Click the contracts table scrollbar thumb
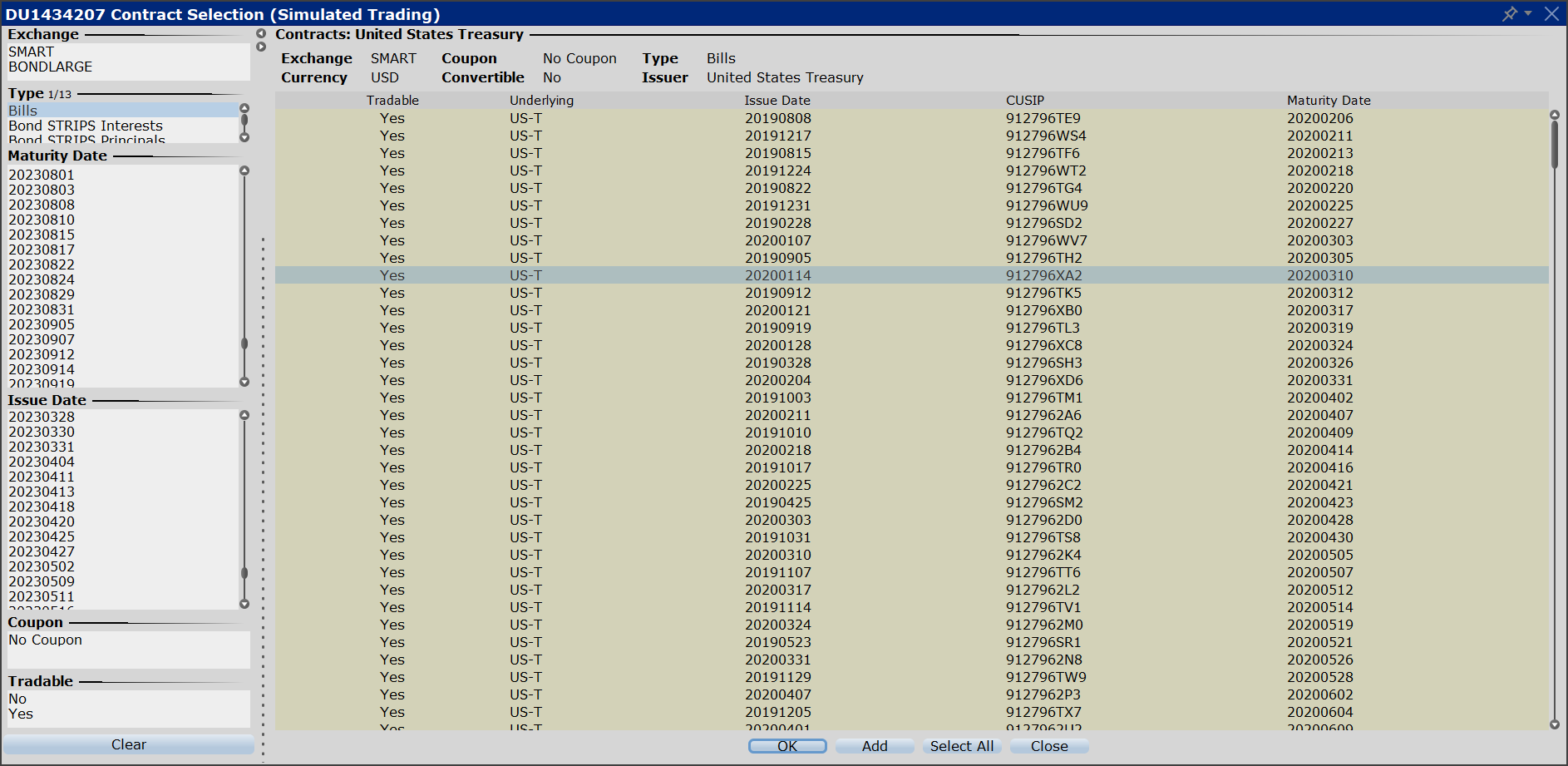Screen dimensions: 1568x766 [1555, 145]
